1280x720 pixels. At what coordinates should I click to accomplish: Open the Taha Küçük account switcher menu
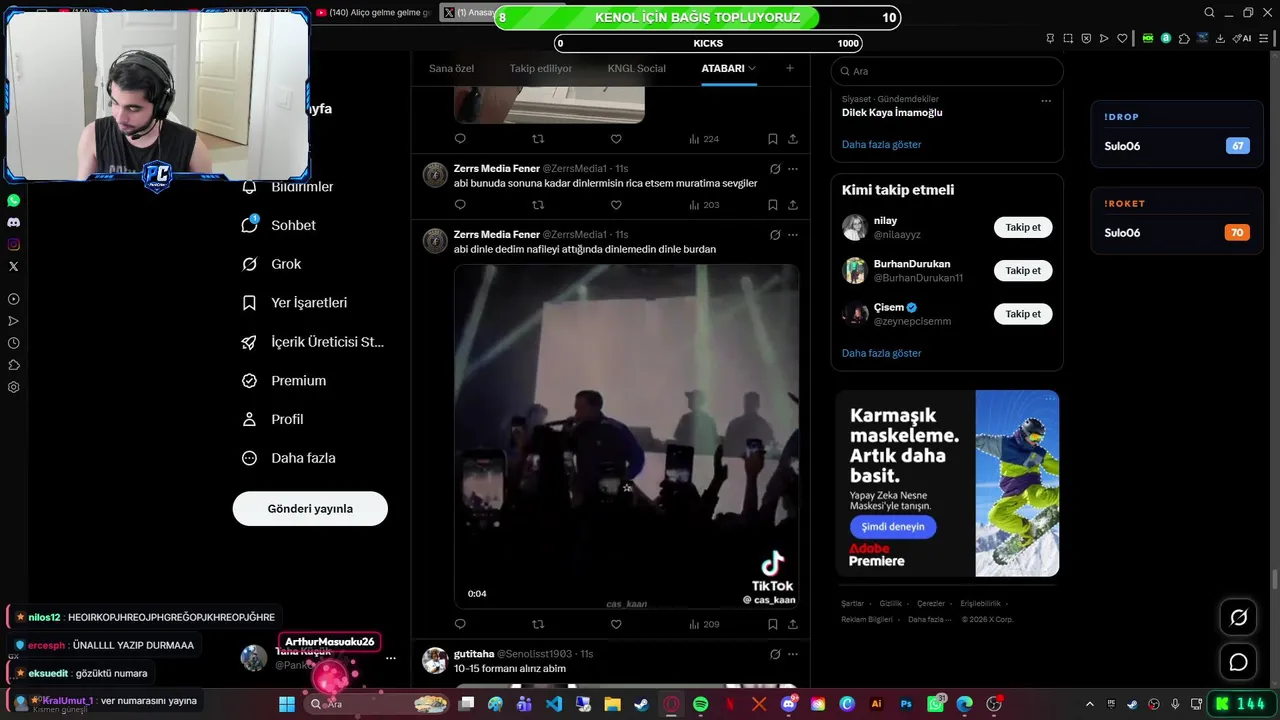click(x=391, y=658)
